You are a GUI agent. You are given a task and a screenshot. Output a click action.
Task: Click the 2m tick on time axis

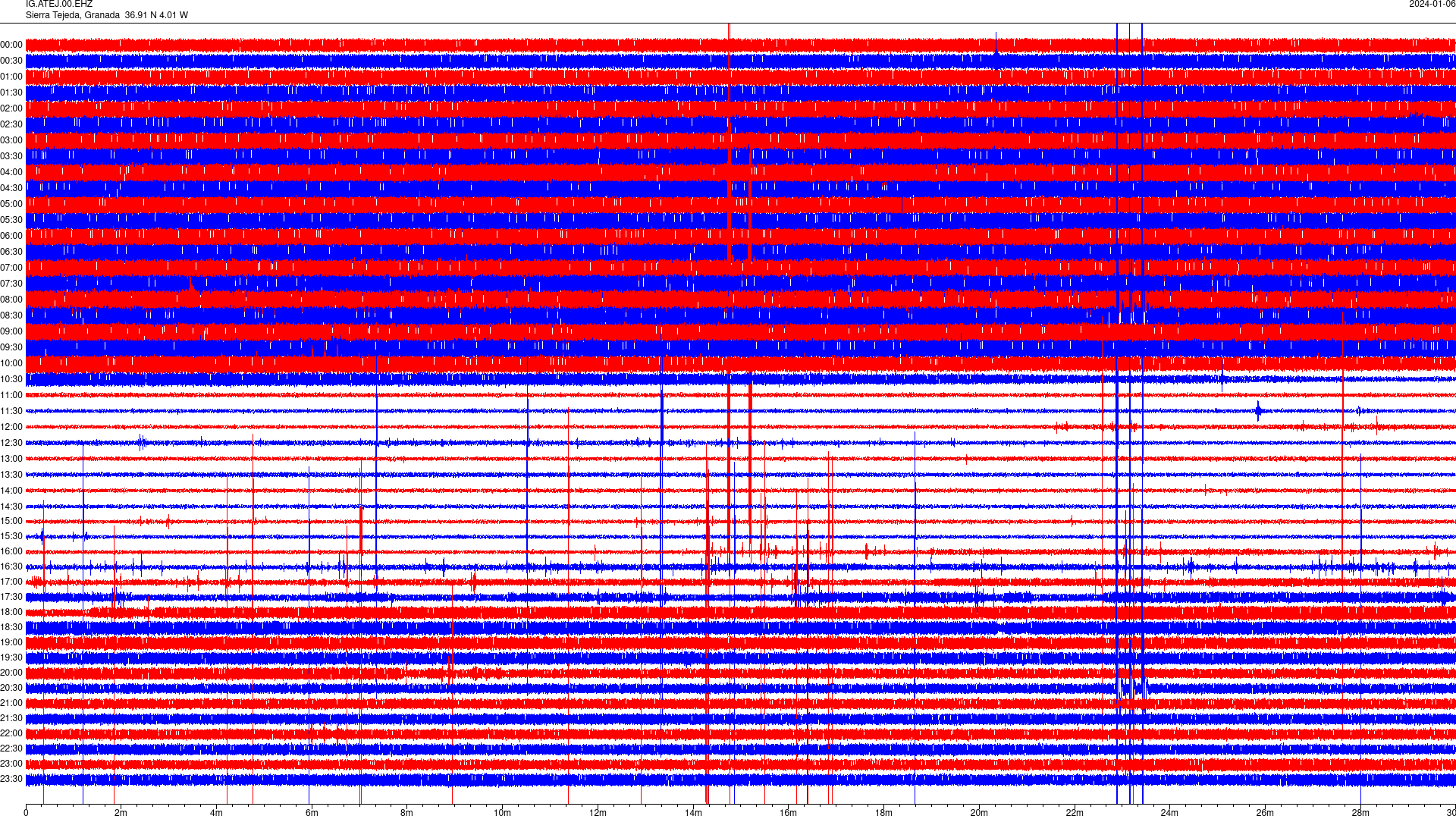[x=121, y=813]
